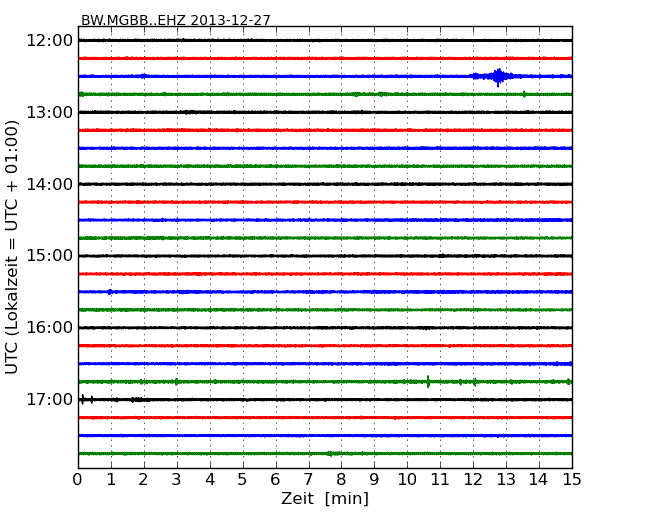650x520 pixels.
Task: Click the x-axis tick label 9
Action: [x=374, y=480]
